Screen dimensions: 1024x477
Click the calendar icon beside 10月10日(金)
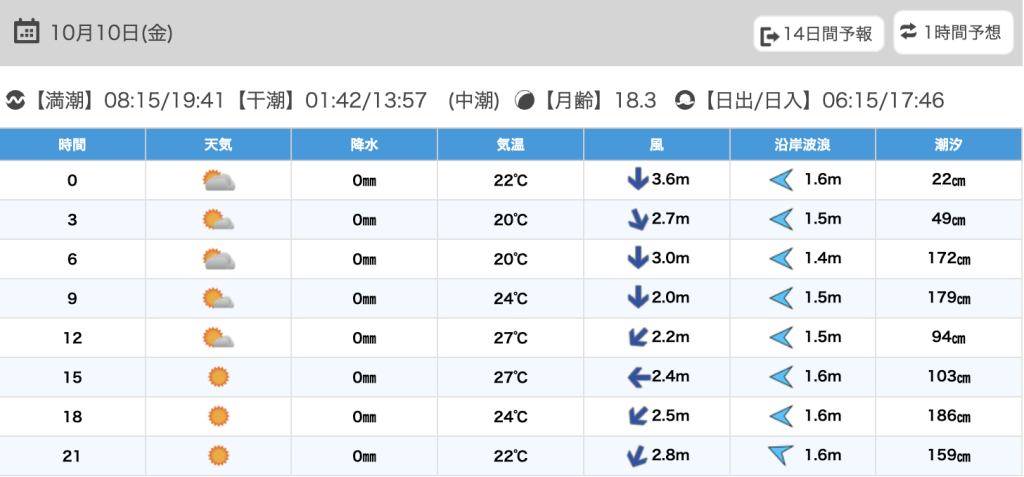tap(27, 32)
